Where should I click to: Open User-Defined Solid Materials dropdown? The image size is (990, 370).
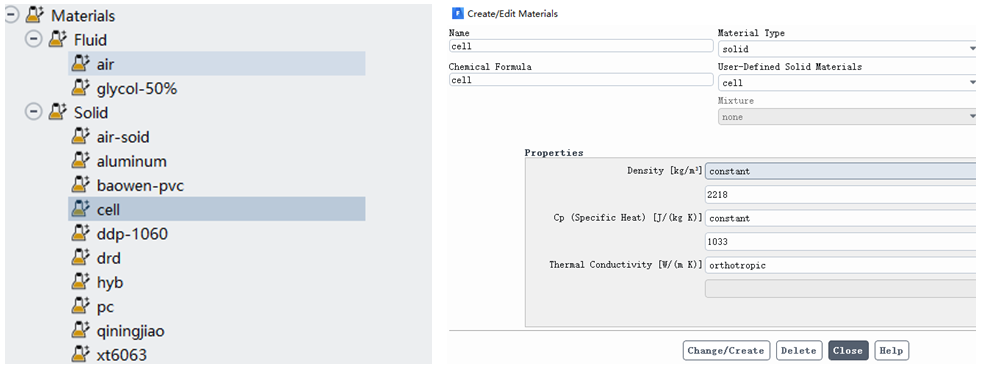click(847, 83)
